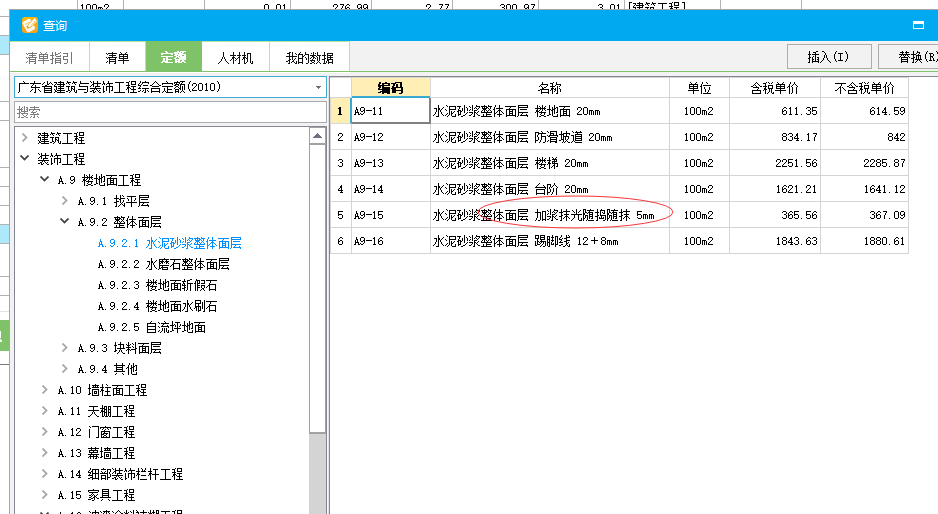The height and width of the screenshot is (514, 938).
Task: Select A.9.1 找平层 tree item
Action: [114, 201]
